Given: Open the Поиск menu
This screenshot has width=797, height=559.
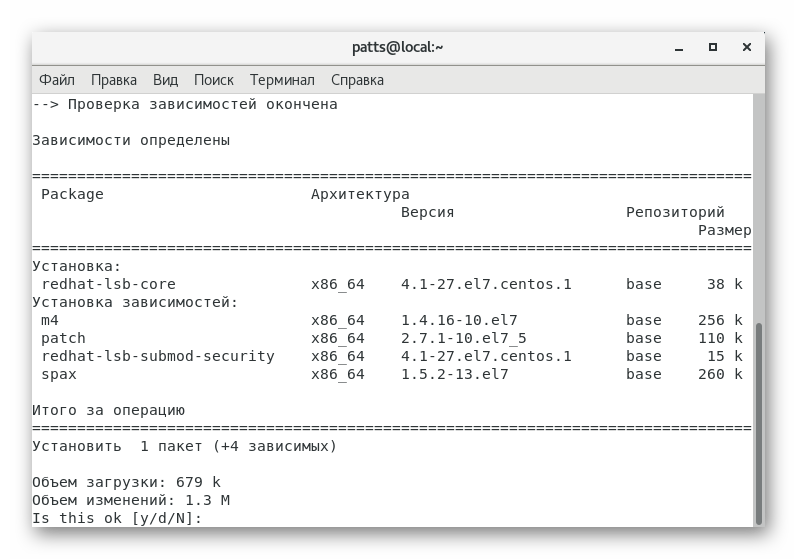Looking at the screenshot, I should (213, 80).
